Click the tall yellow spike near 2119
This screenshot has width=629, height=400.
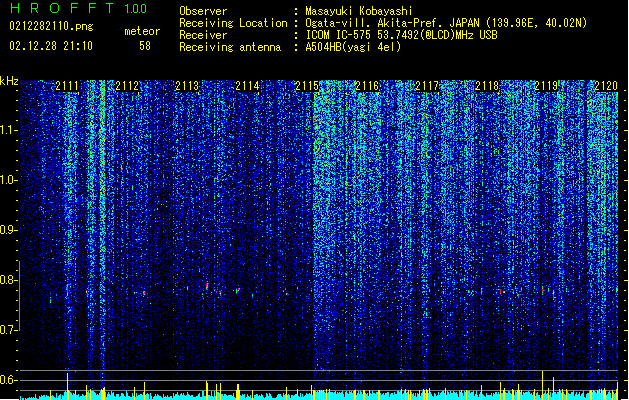click(543, 385)
